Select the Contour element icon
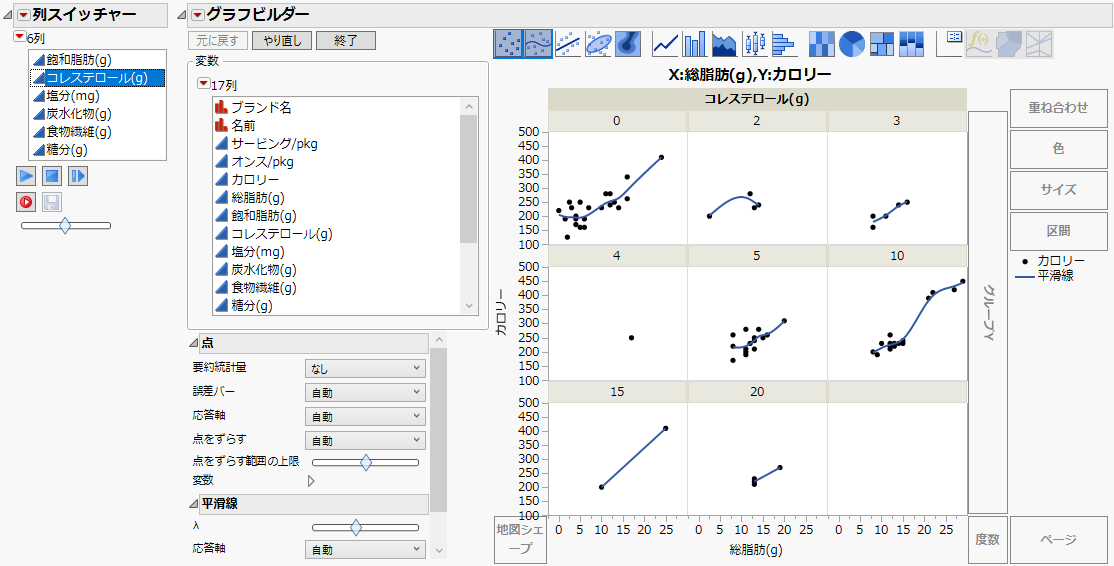The image size is (1114, 566). point(628,44)
